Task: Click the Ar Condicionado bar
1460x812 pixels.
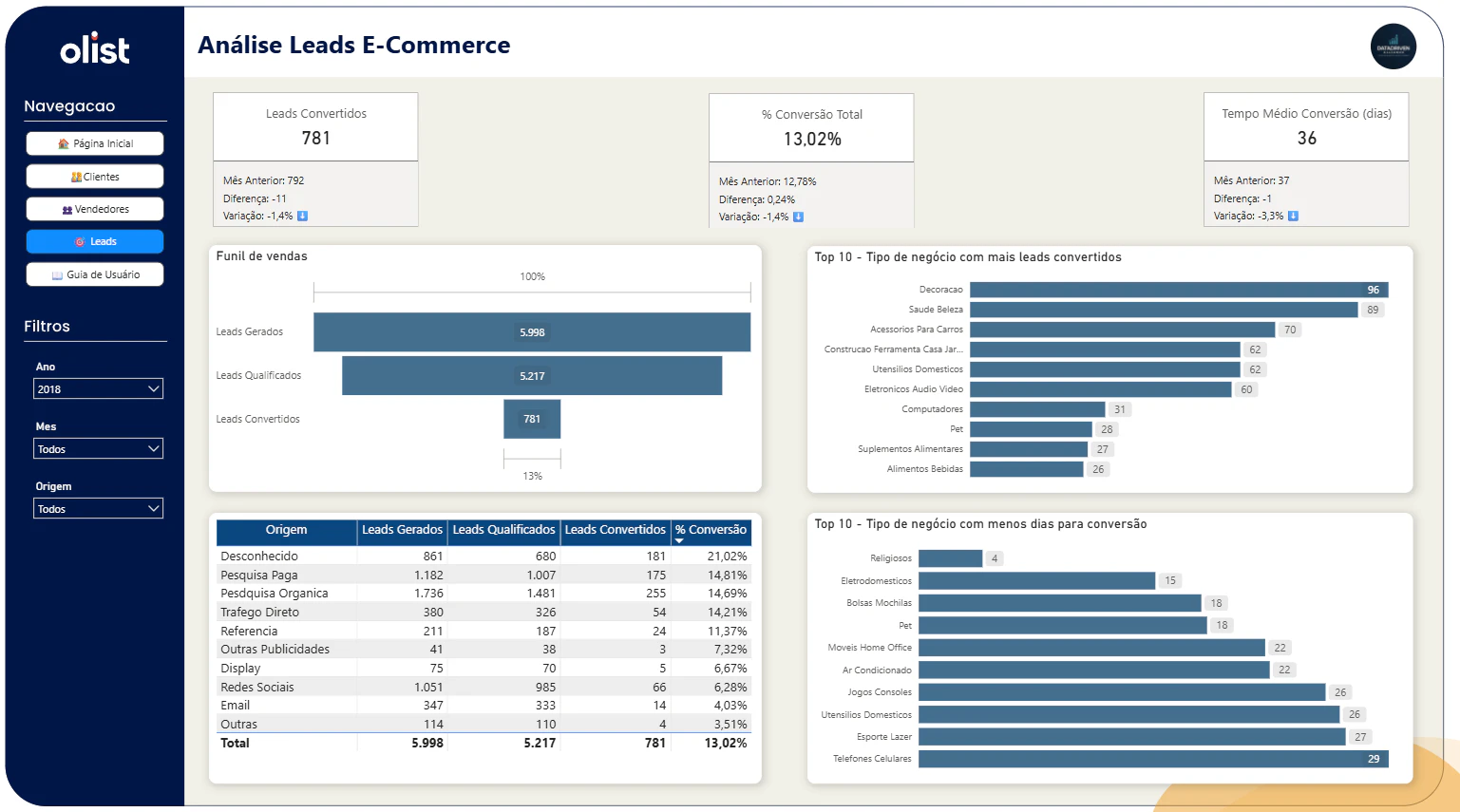Action: pyautogui.click(x=1094, y=670)
